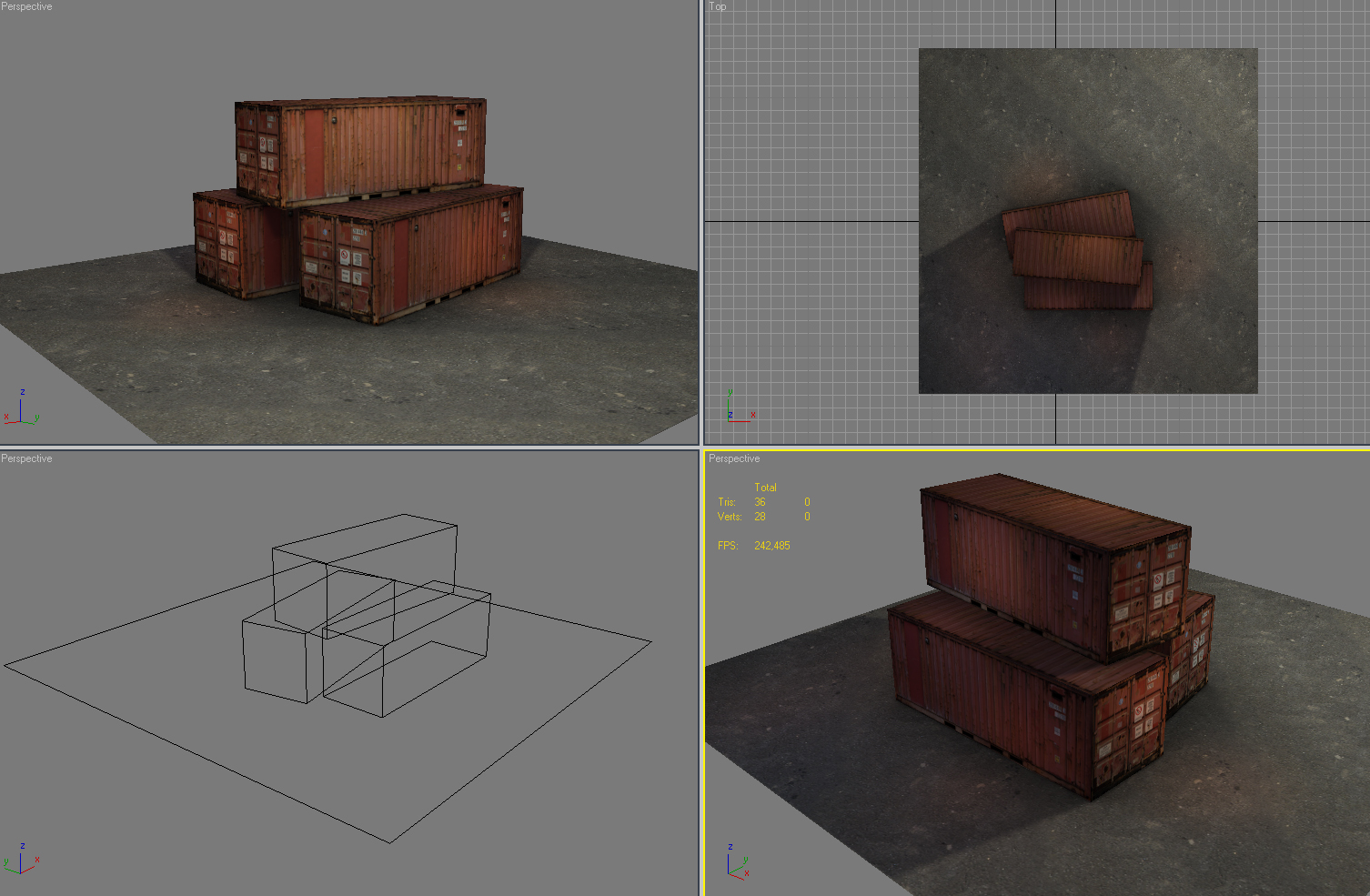
Task: Open the Top viewport label menu
Action: [716, 6]
